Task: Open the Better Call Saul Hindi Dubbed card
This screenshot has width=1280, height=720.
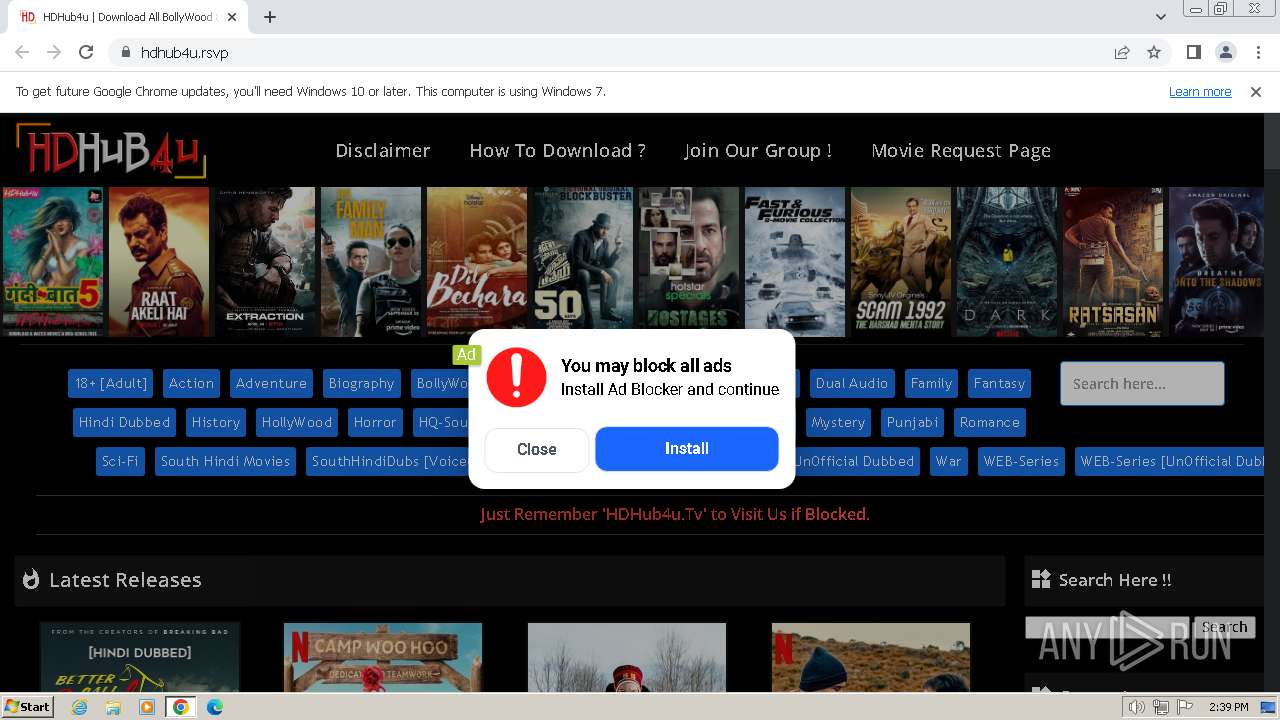Action: [x=140, y=657]
